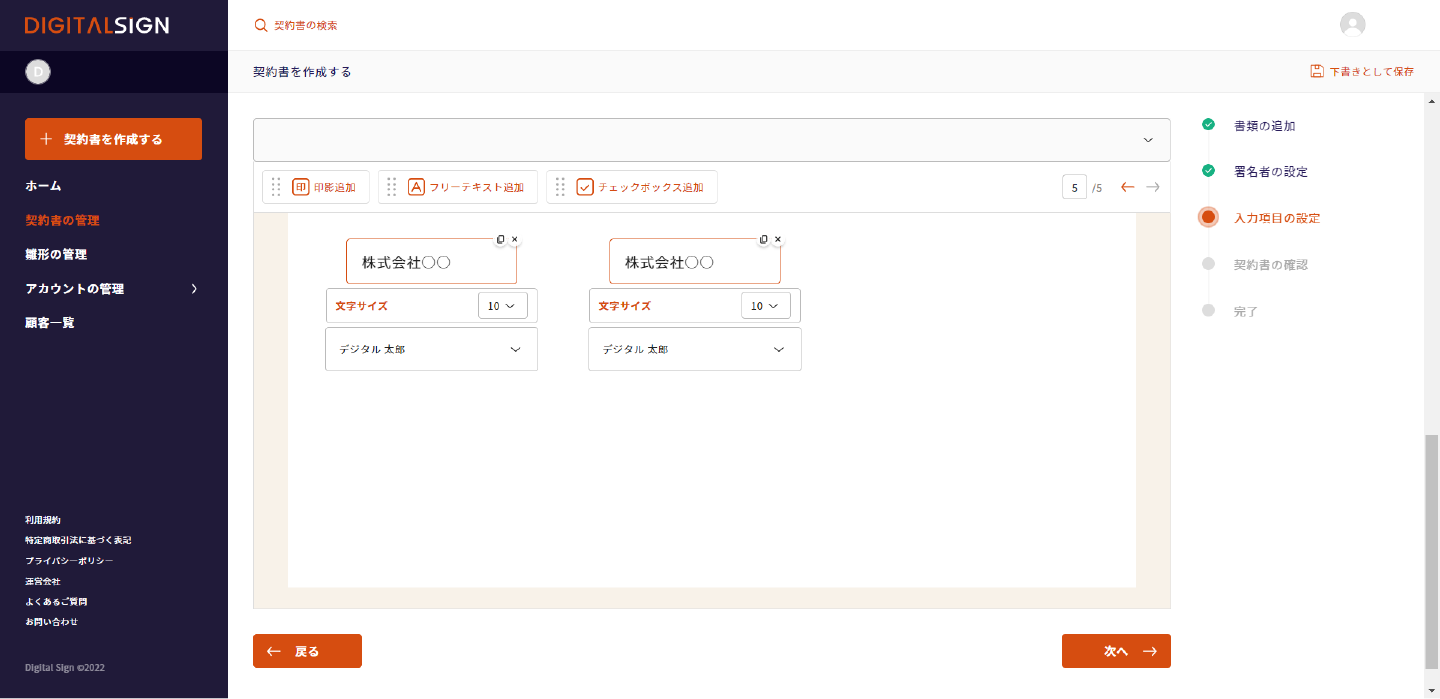
Task: Open 雛形の管理 in the sidebar
Action: (x=56, y=254)
